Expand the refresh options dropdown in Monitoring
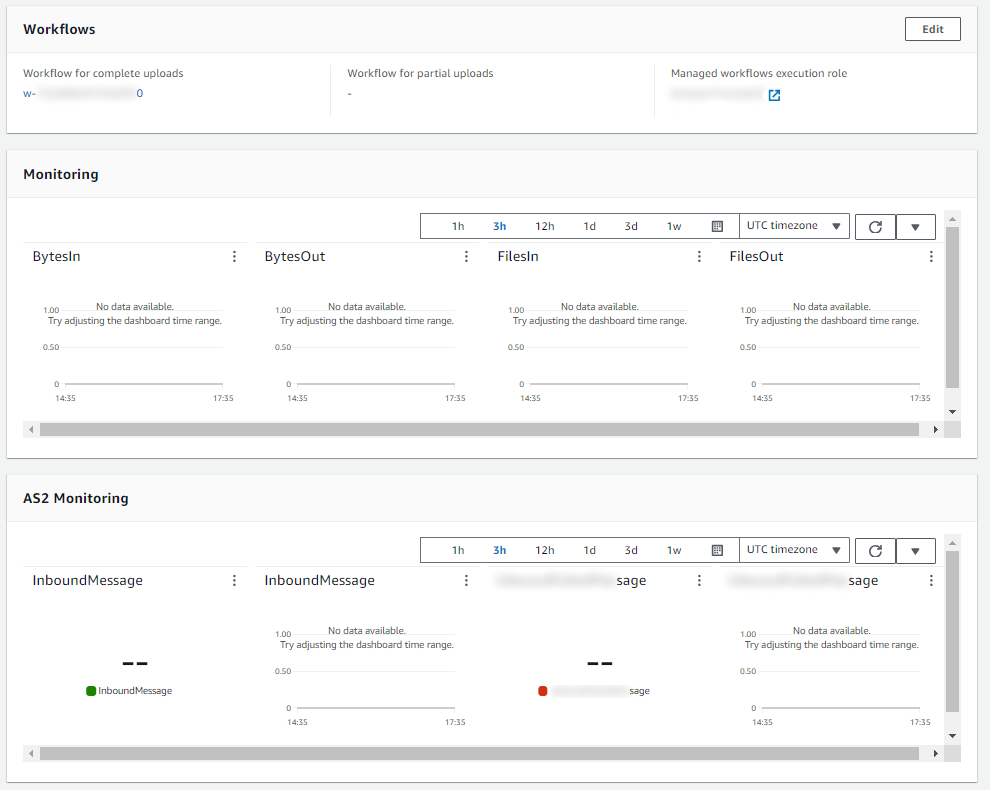The width and height of the screenshot is (990, 790). pyautogui.click(x=915, y=226)
